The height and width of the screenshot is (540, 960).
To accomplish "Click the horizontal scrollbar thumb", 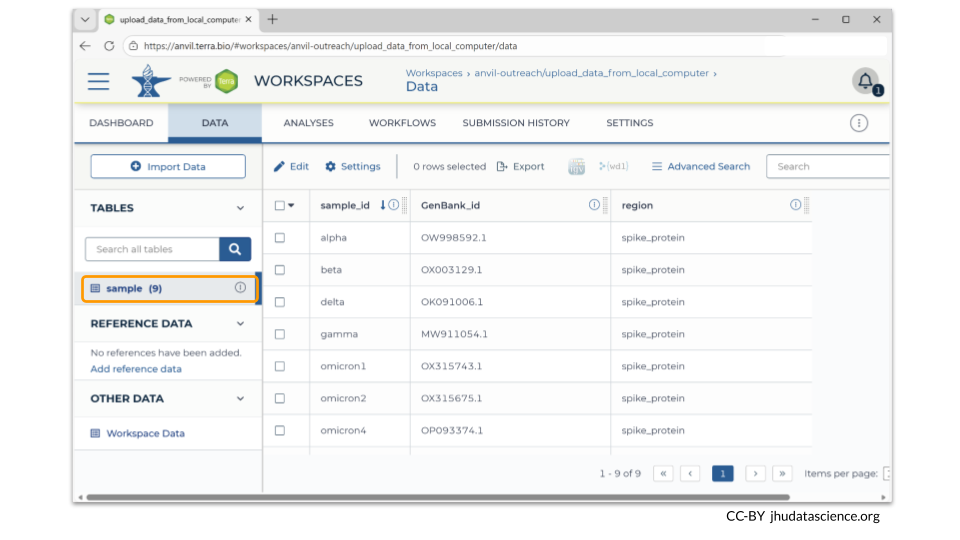I will tap(438, 497).
